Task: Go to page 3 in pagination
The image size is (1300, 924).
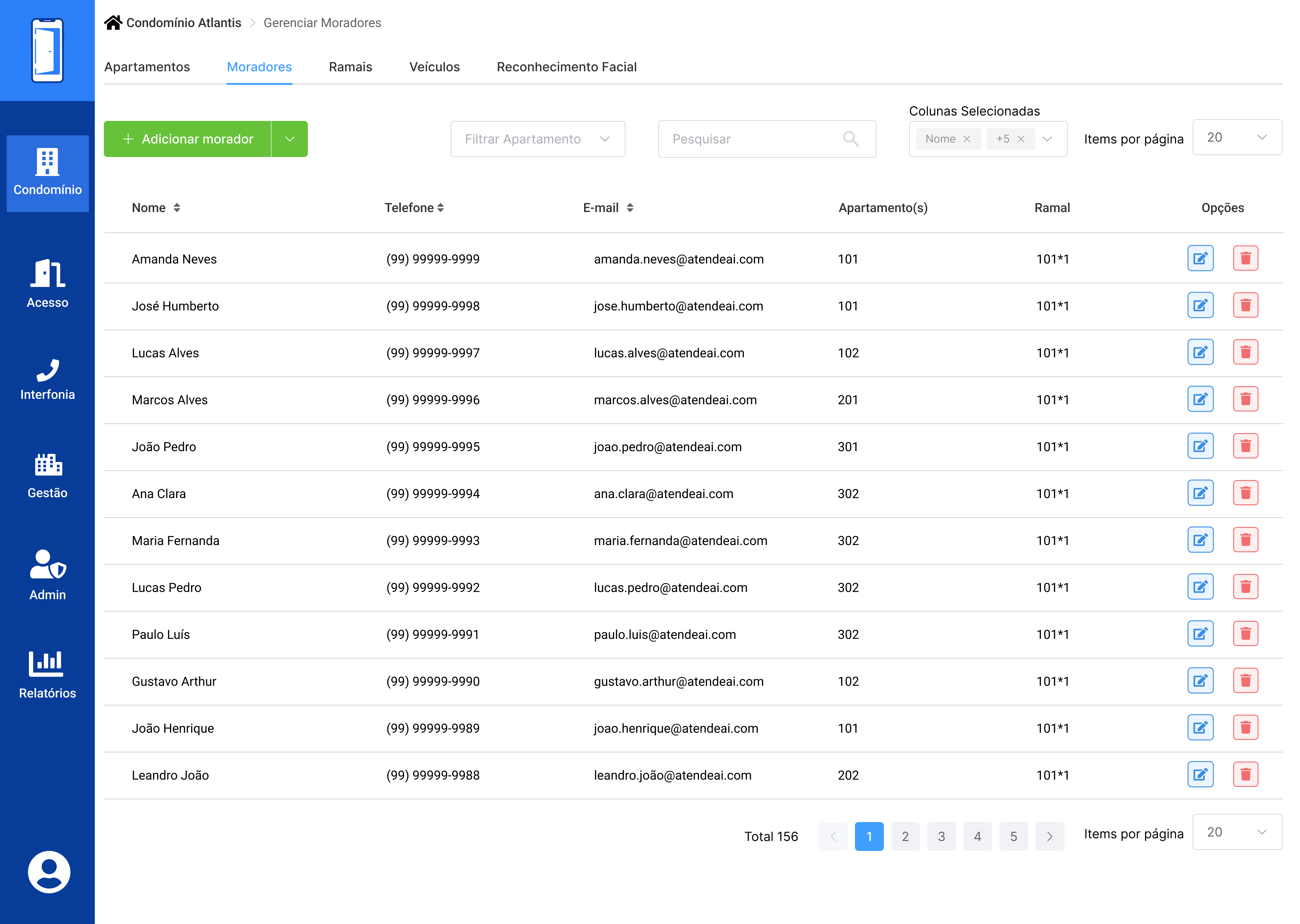Action: [x=941, y=836]
